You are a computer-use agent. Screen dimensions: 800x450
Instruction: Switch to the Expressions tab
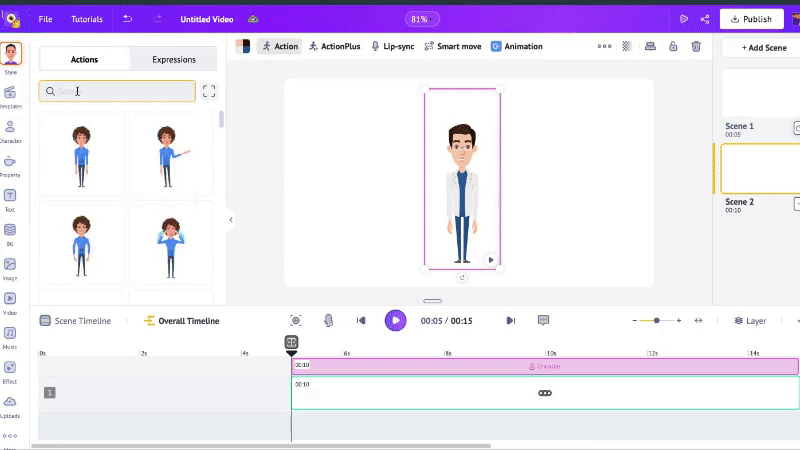point(173,59)
